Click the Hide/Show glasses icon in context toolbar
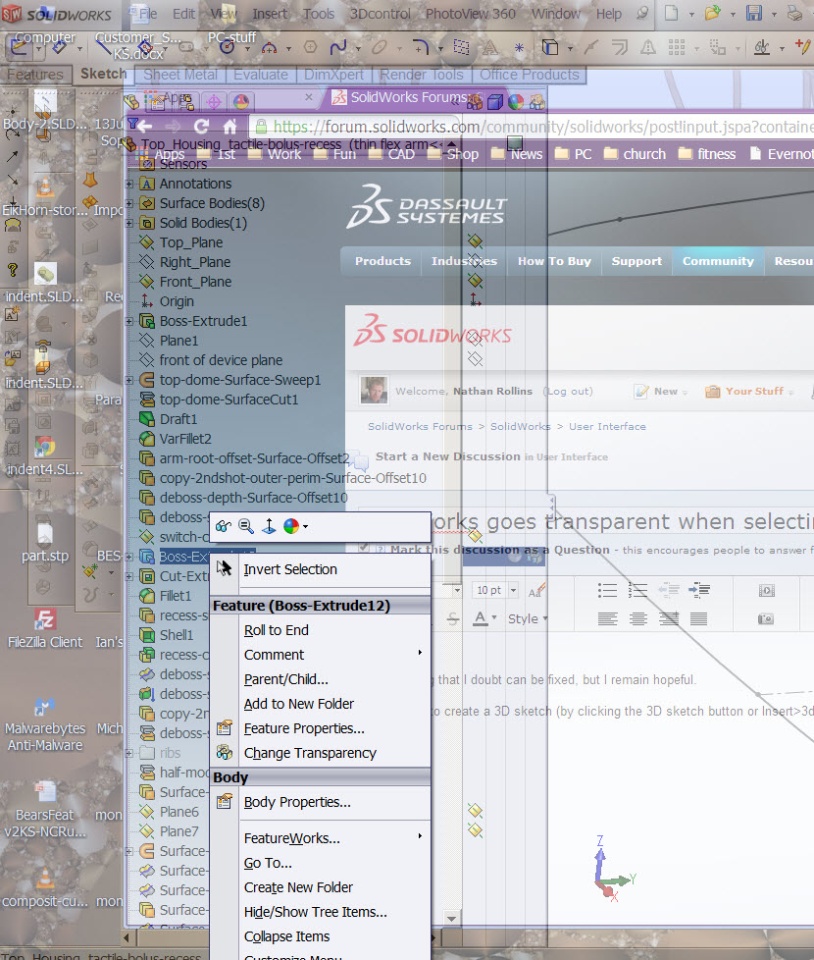The height and width of the screenshot is (960, 814). [223, 526]
